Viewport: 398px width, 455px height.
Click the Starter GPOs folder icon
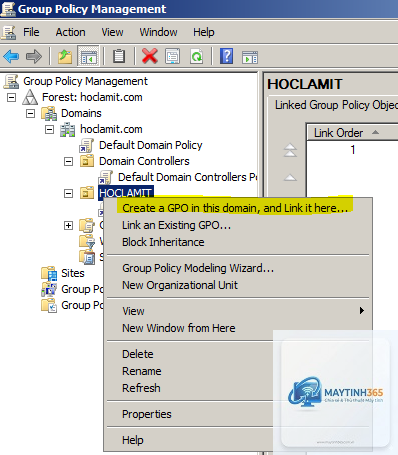[x=87, y=257]
